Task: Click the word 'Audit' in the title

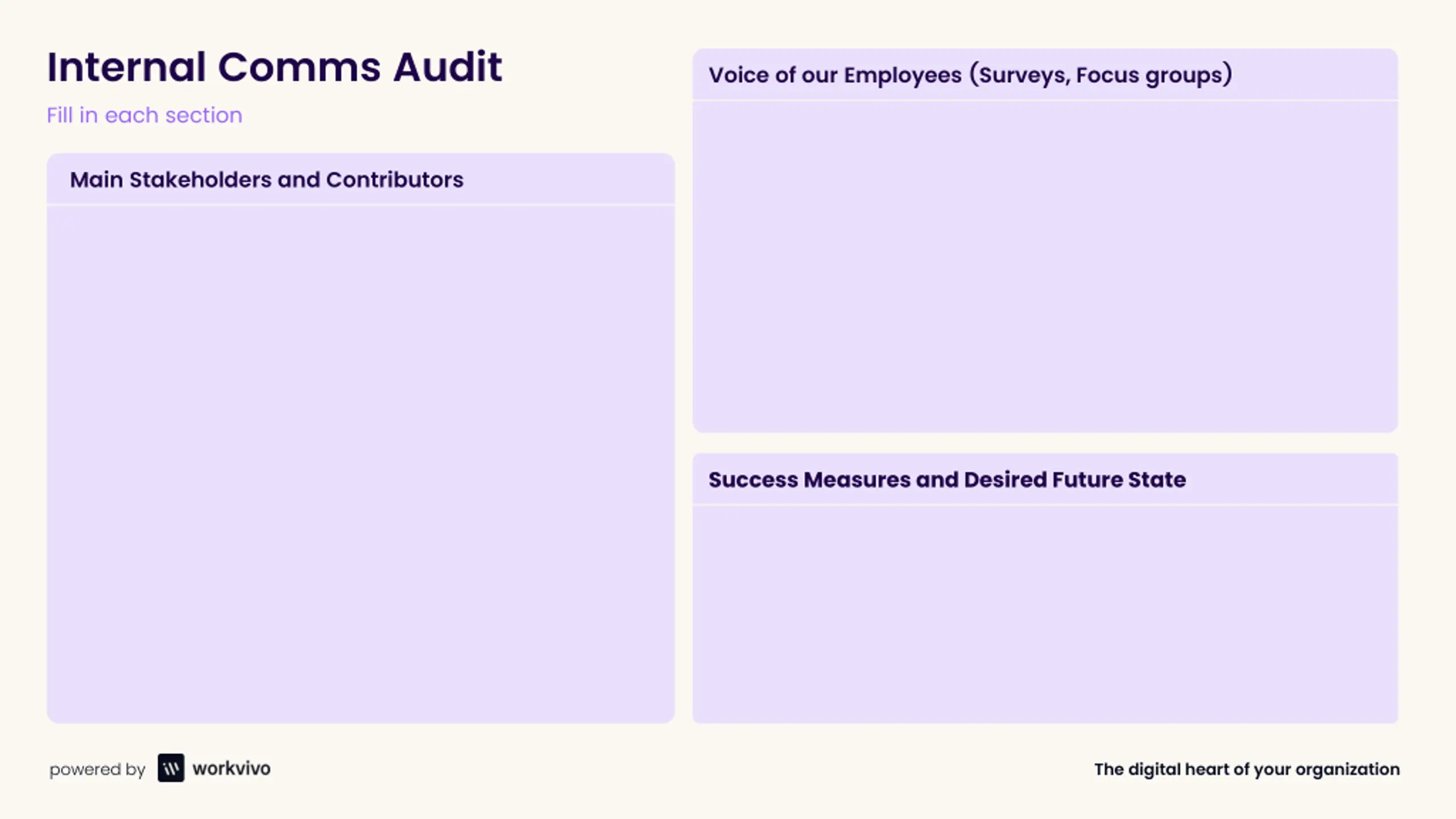Action: coord(448,67)
